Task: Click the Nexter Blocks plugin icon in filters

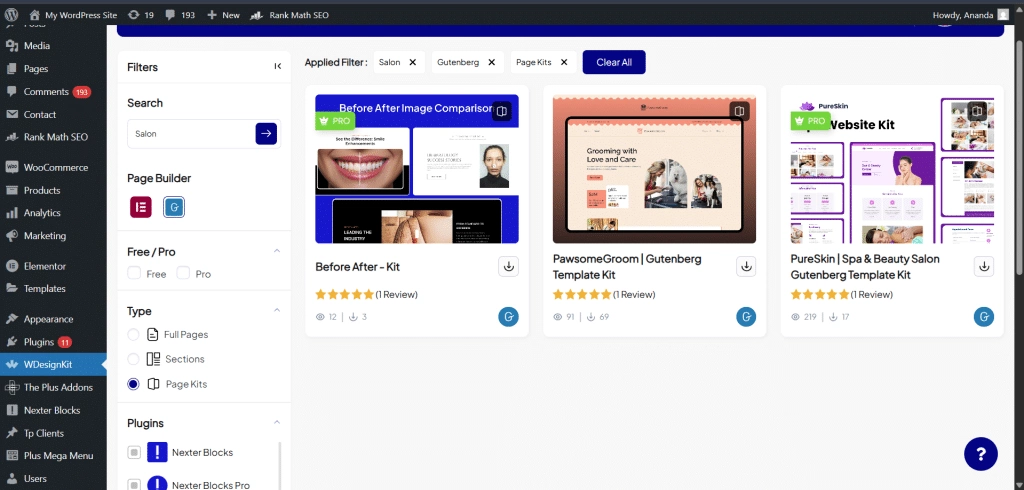Action: [157, 452]
